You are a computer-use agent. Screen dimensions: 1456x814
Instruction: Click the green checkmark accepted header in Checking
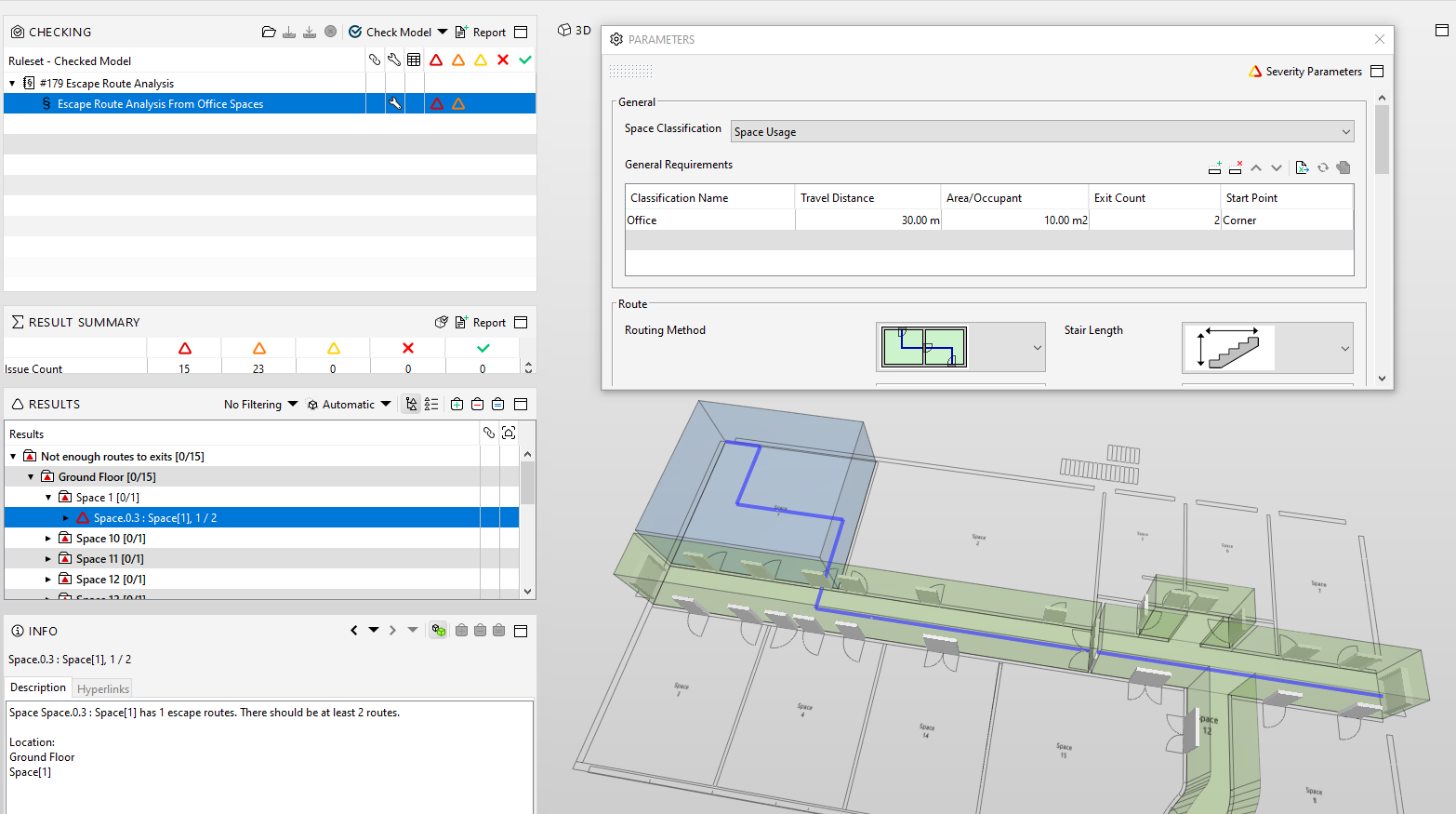point(525,60)
